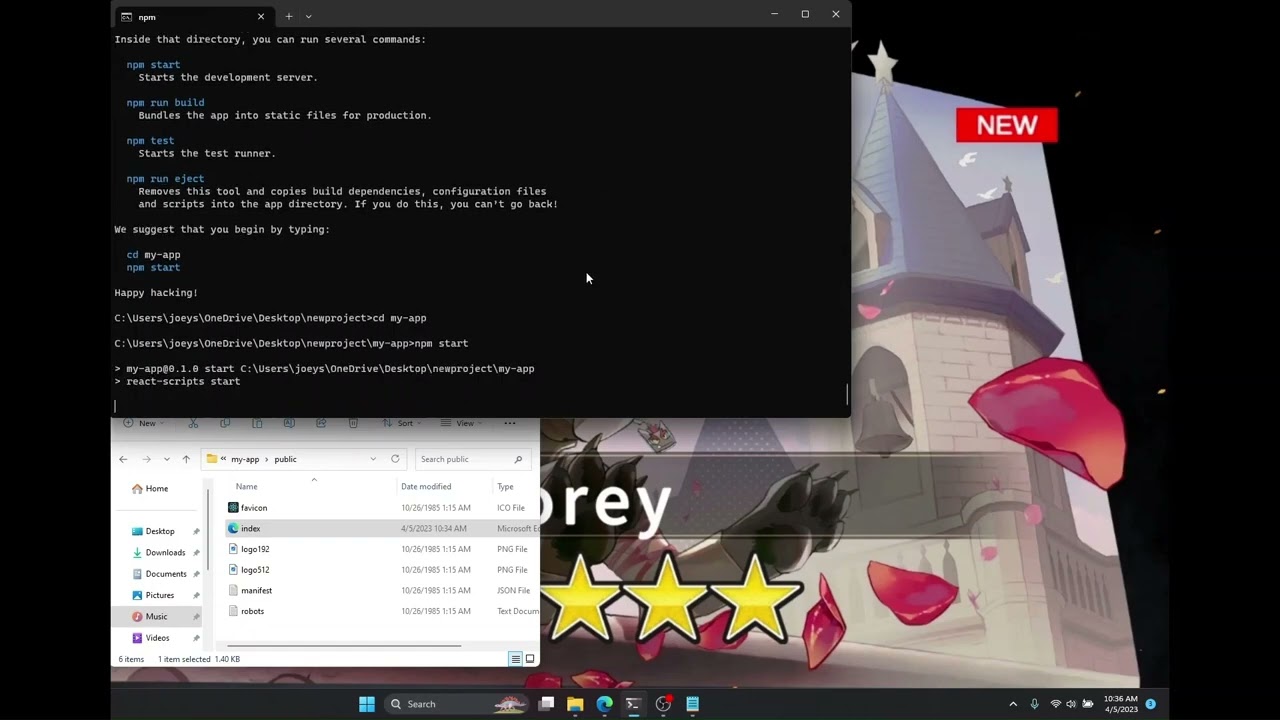The width and height of the screenshot is (1280, 720).
Task: Click my-app in the address breadcrumb
Action: tap(245, 459)
